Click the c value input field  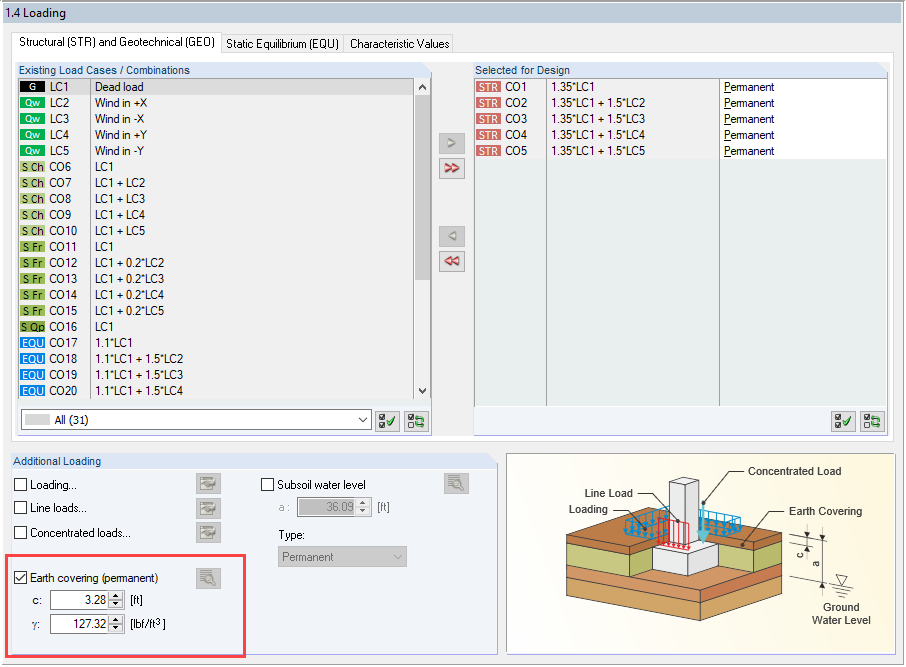tap(80, 600)
